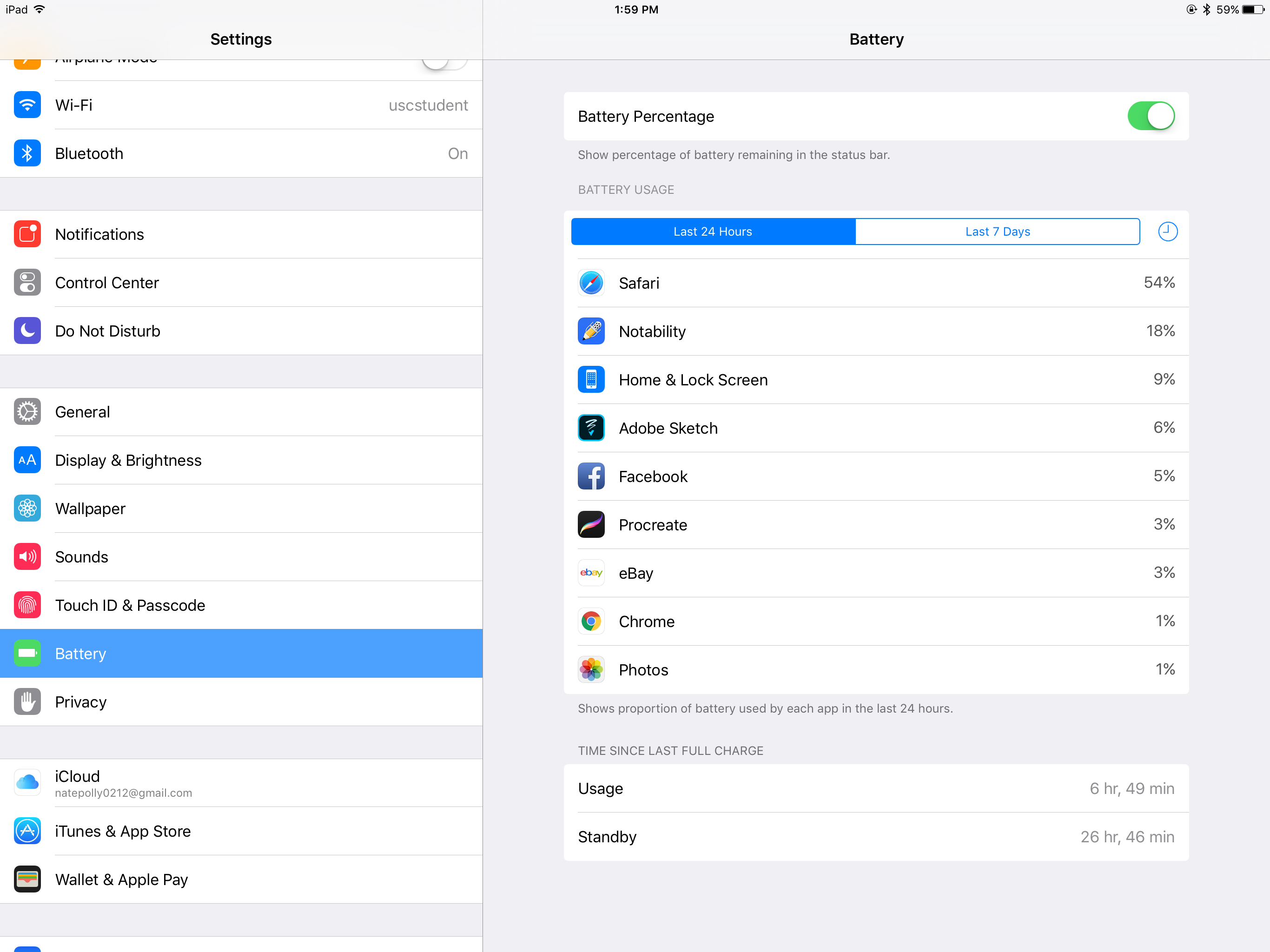Open Touch ID & Passcode settings
This screenshot has height=952, width=1270.
tap(241, 605)
